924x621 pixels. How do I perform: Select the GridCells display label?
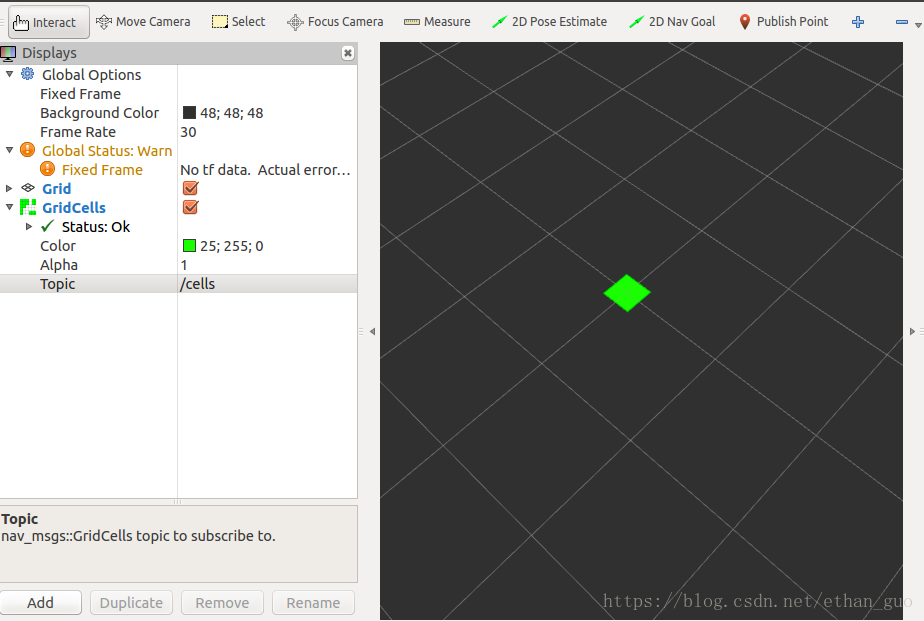pos(74,208)
